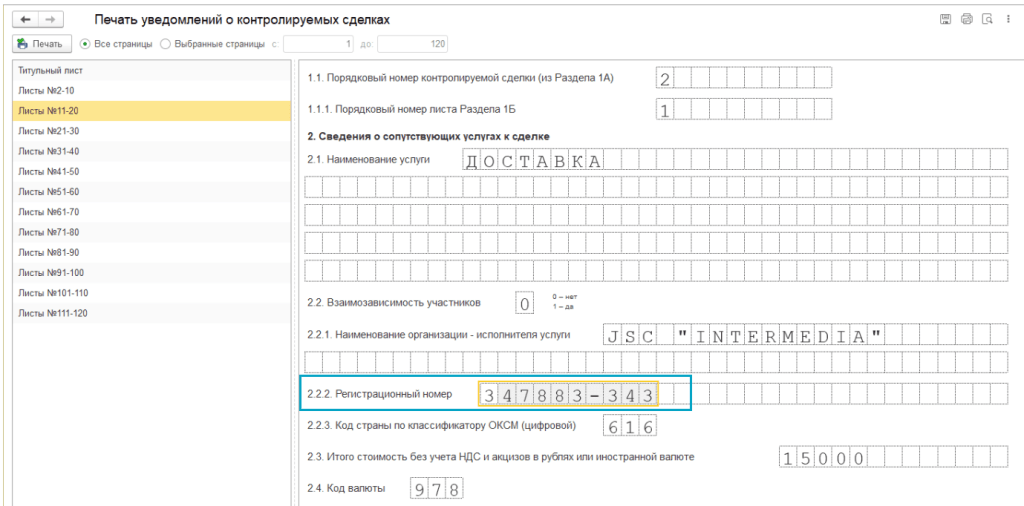The height and width of the screenshot is (506, 1024).
Task: Open the three-dots more options menu
Action: click(x=1007, y=19)
